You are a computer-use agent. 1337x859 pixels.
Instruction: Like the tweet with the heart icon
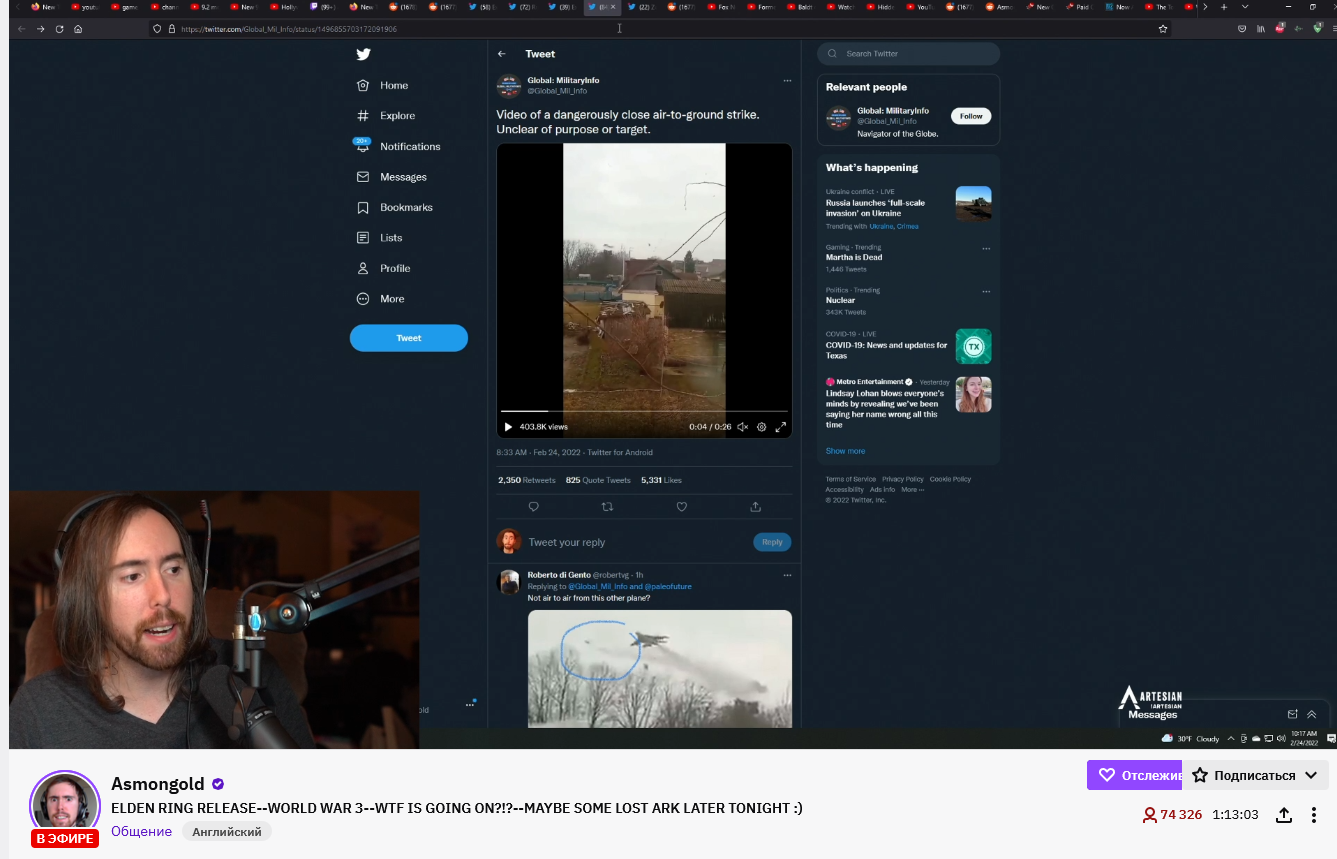[682, 507]
